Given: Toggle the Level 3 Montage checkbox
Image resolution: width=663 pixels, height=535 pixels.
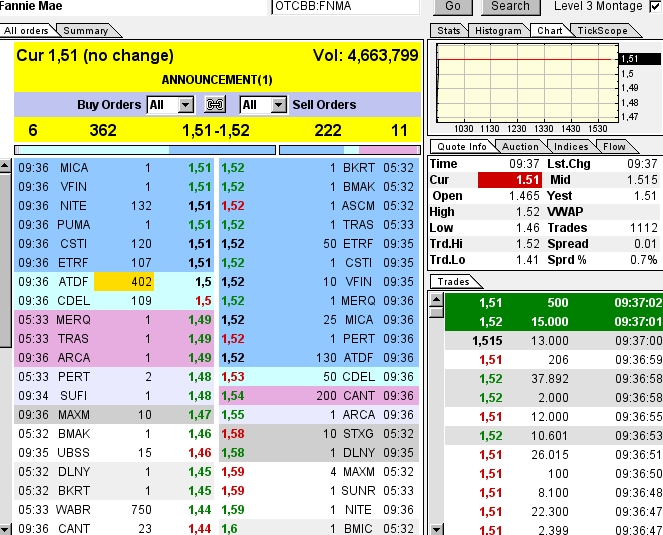Looking at the screenshot, I should 655,6.
